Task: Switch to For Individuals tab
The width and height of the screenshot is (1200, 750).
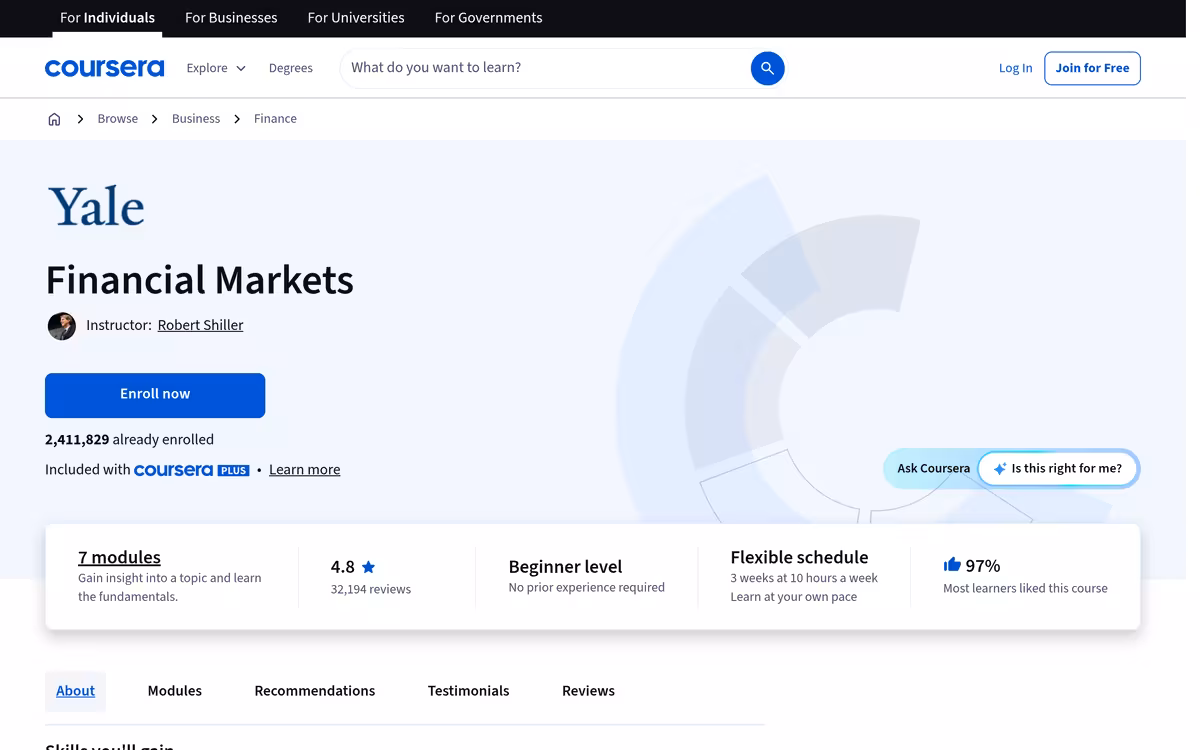Action: 107,18
